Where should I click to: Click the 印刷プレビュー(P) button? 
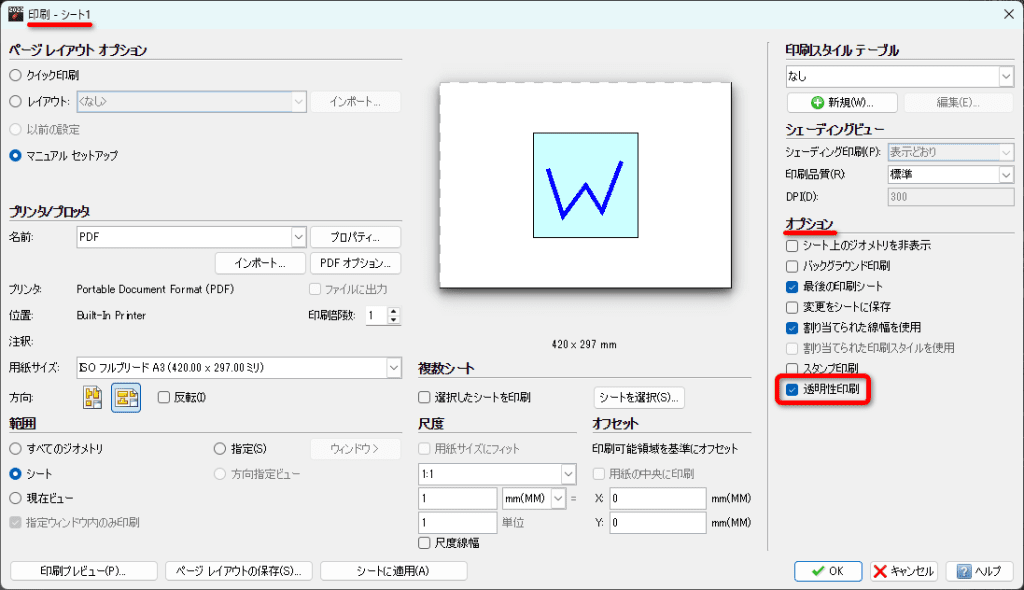coord(84,571)
